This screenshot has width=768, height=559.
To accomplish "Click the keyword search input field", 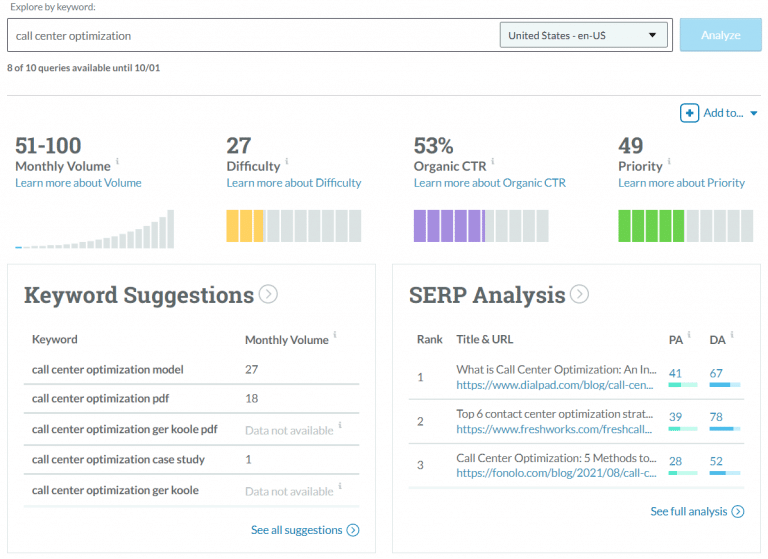I will tap(250, 35).
